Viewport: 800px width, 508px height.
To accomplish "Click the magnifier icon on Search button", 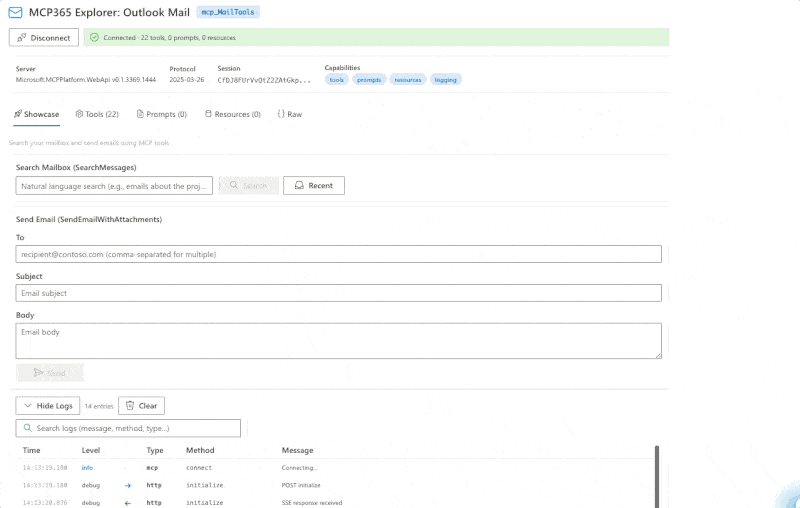I will point(234,185).
